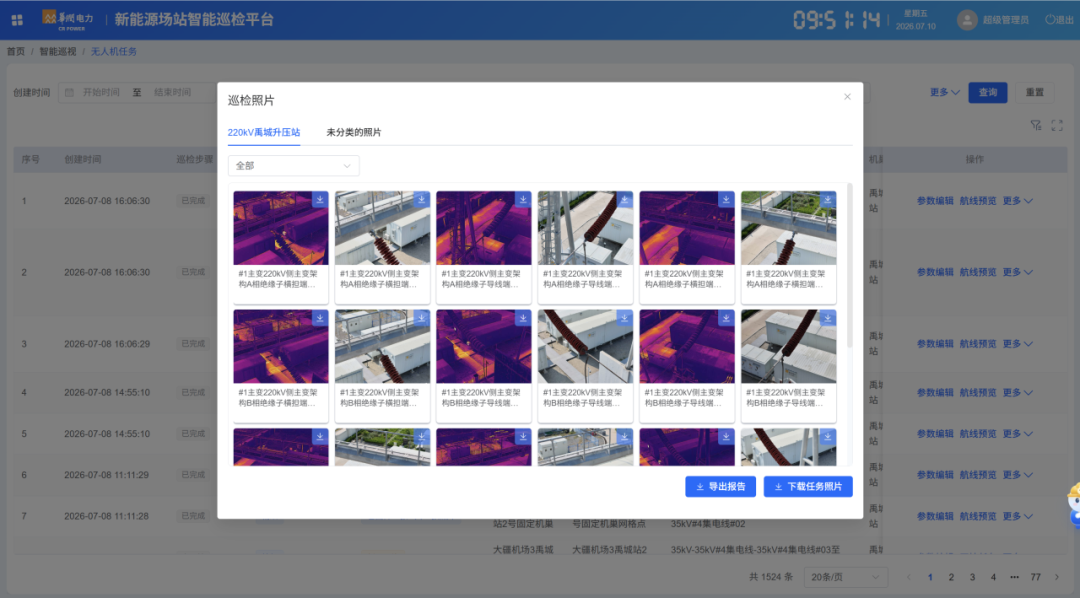Click the 退出 logout power icon
The image size is (1080, 598).
1050,20
